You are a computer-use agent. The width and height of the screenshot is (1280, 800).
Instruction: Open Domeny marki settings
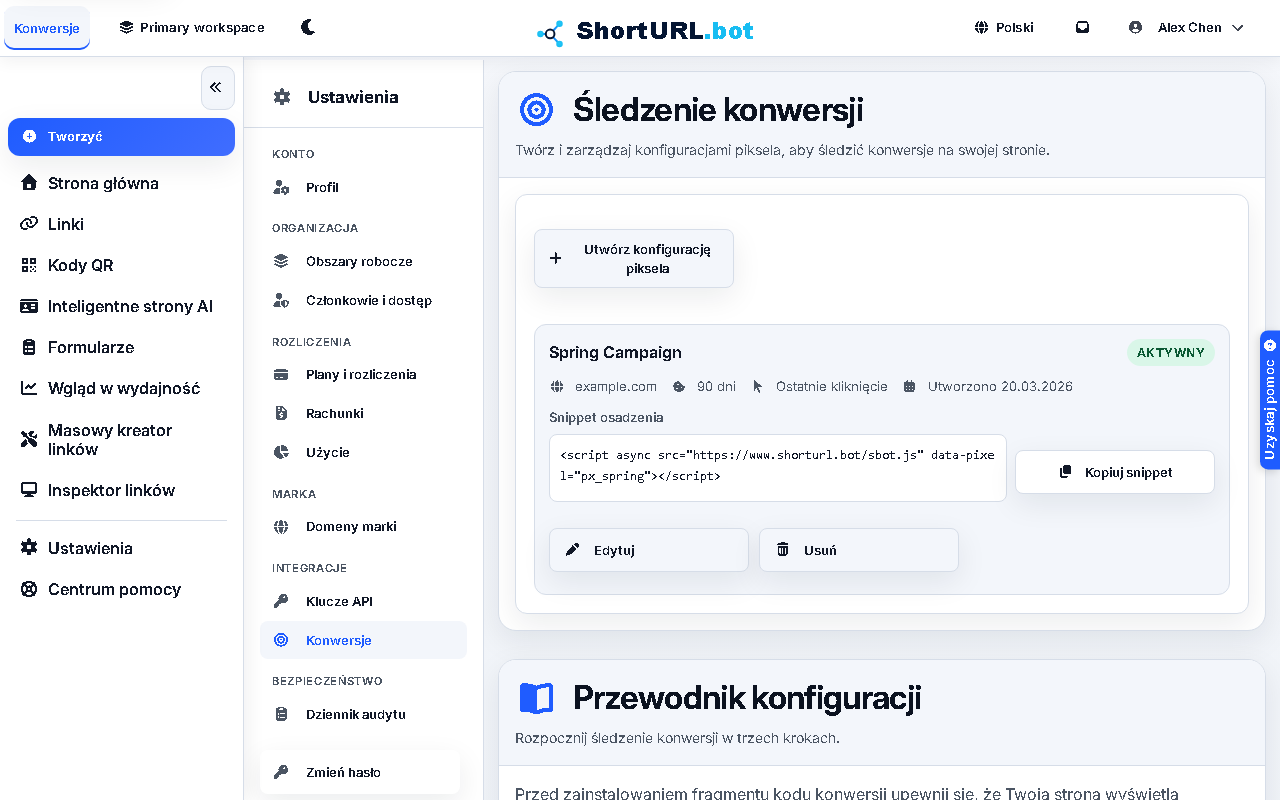[363, 526]
